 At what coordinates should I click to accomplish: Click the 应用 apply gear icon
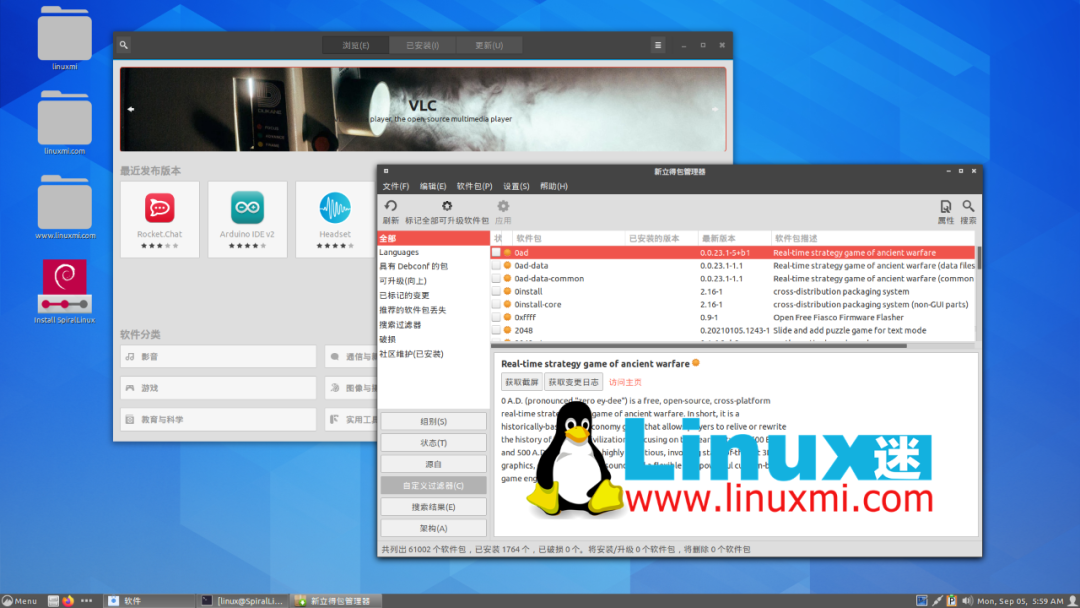tap(503, 206)
